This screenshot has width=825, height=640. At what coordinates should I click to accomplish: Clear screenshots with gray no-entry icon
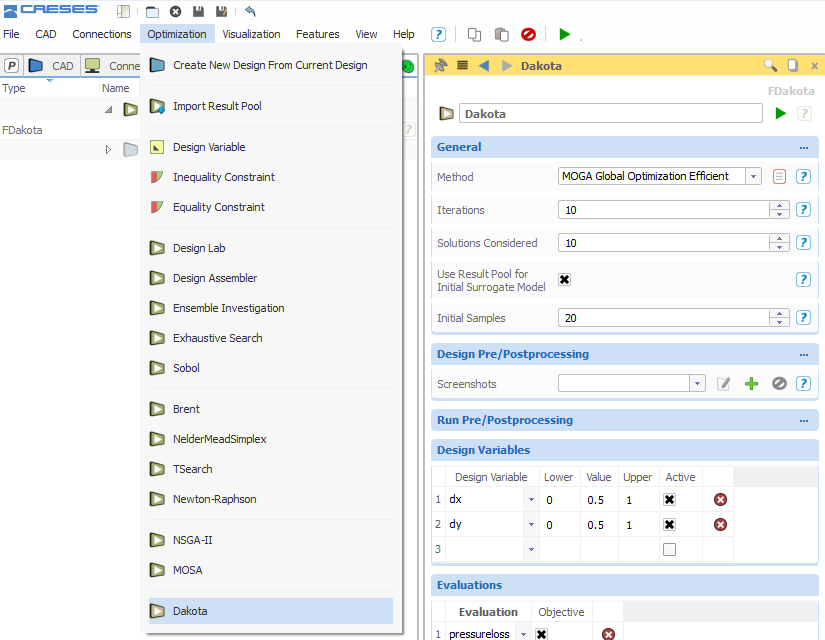point(779,384)
